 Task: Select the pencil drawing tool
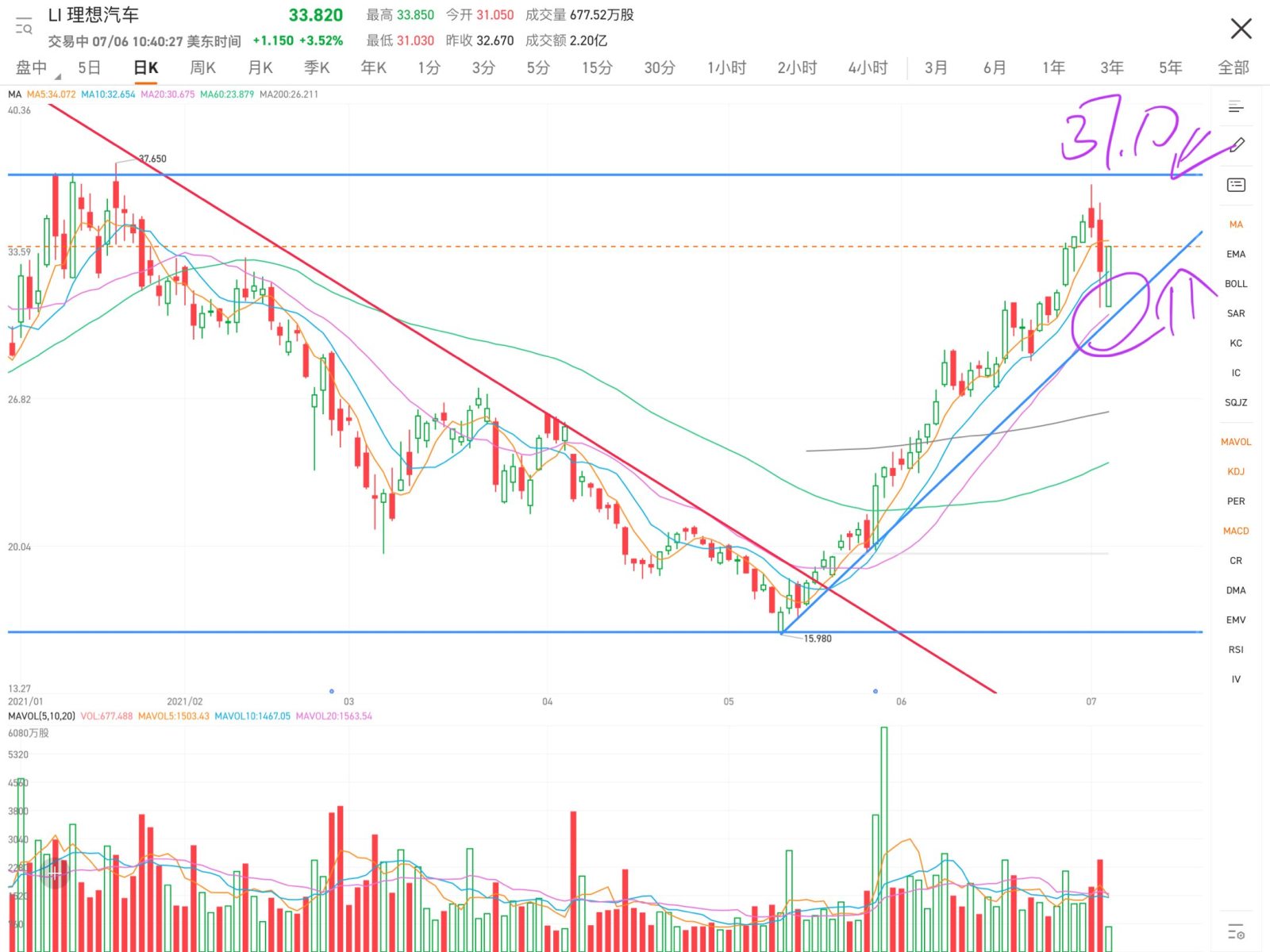(x=1237, y=145)
